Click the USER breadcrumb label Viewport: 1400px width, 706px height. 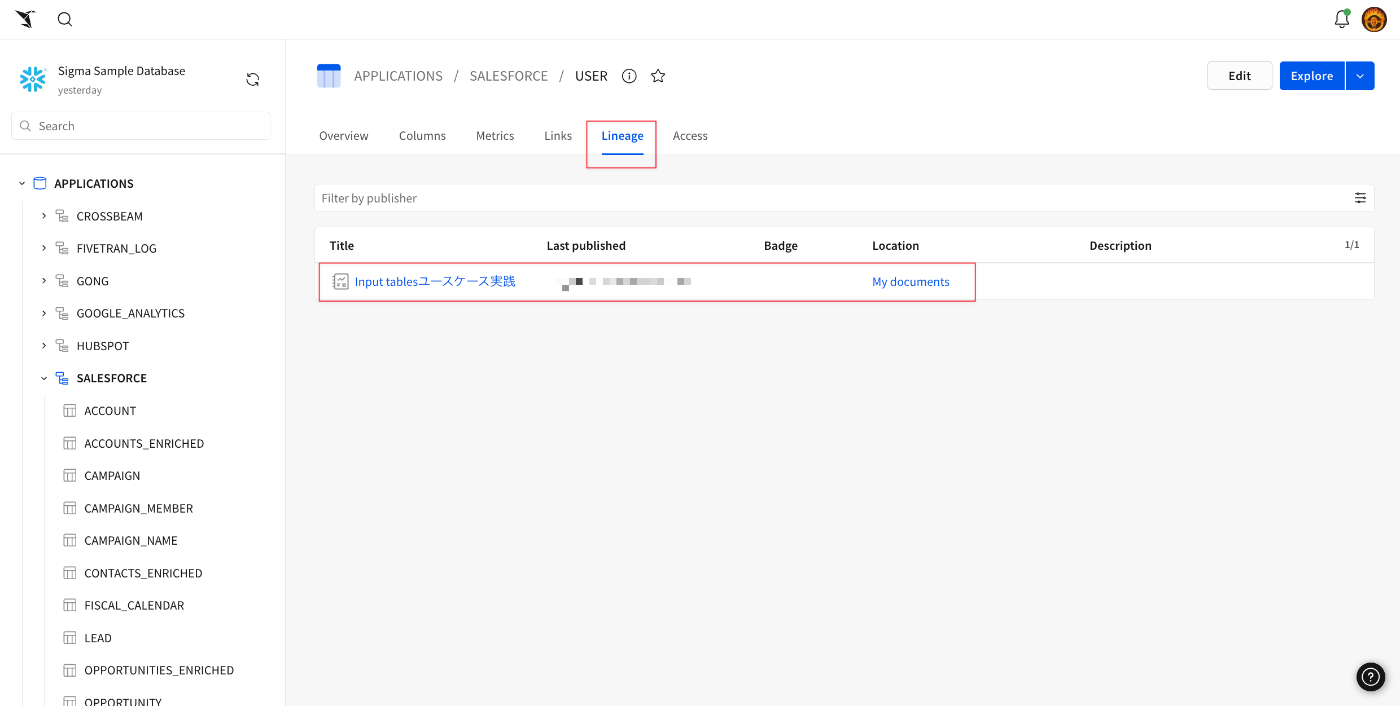coord(591,76)
